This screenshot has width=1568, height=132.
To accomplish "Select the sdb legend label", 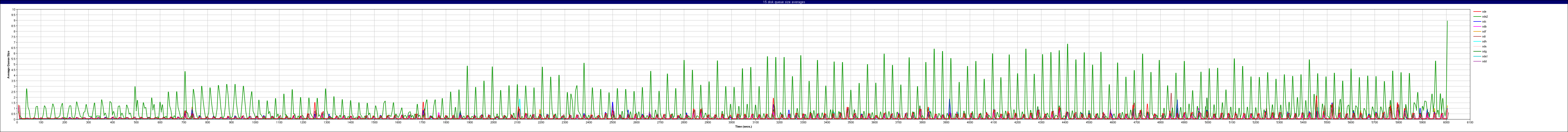I will pyautogui.click(x=1484, y=26).
